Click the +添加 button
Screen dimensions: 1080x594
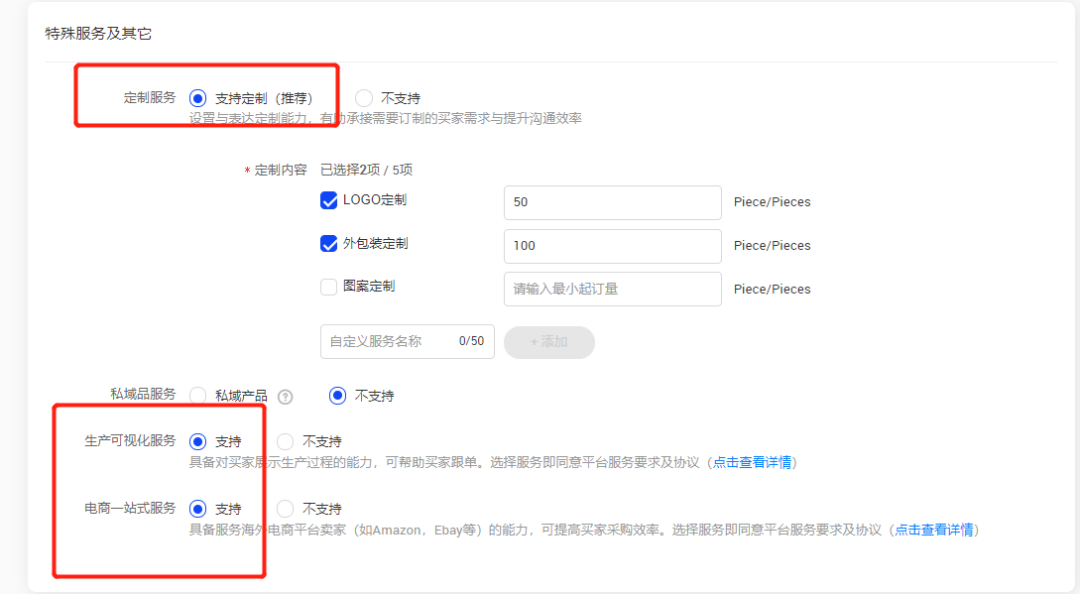(549, 341)
